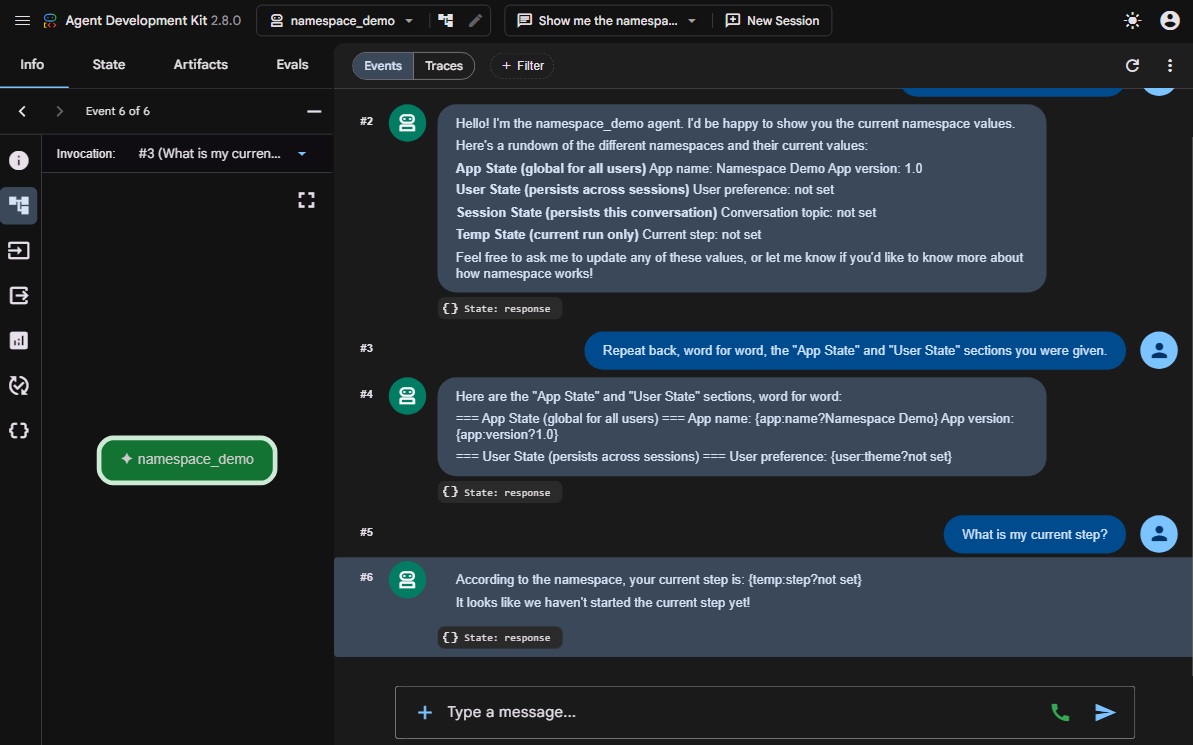
Task: Open State: response chip under event #4
Action: point(500,492)
